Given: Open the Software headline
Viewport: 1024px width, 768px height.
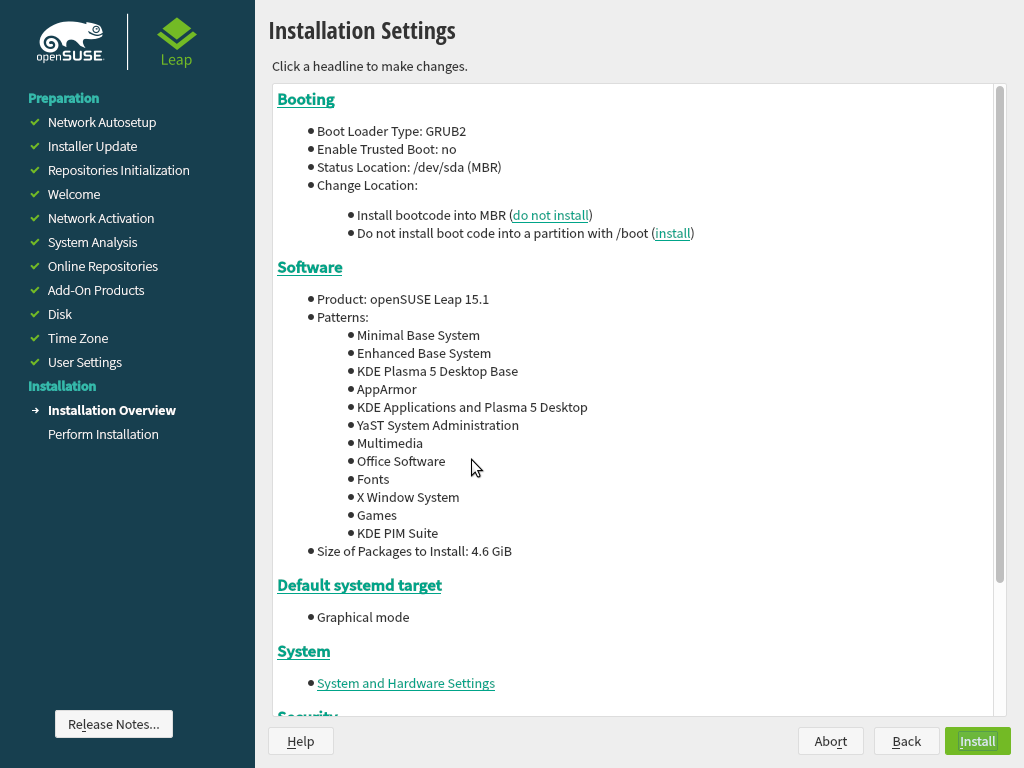Looking at the screenshot, I should coord(310,267).
